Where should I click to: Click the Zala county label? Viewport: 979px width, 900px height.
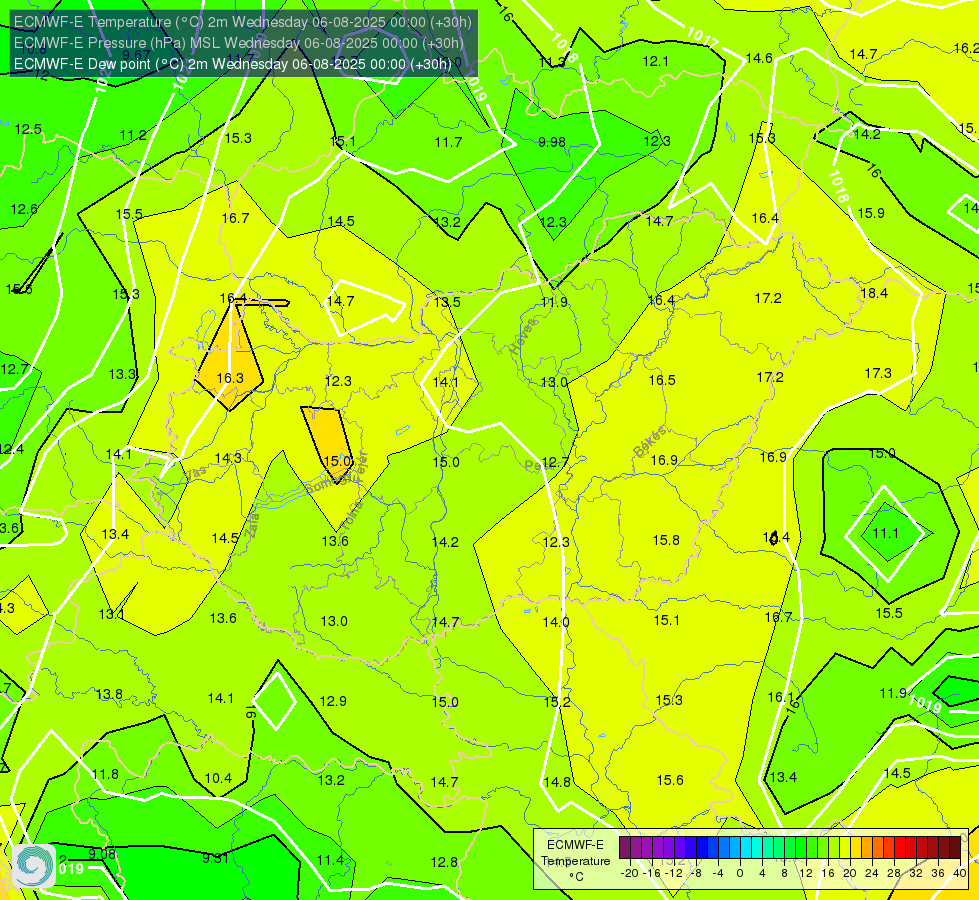click(x=252, y=526)
